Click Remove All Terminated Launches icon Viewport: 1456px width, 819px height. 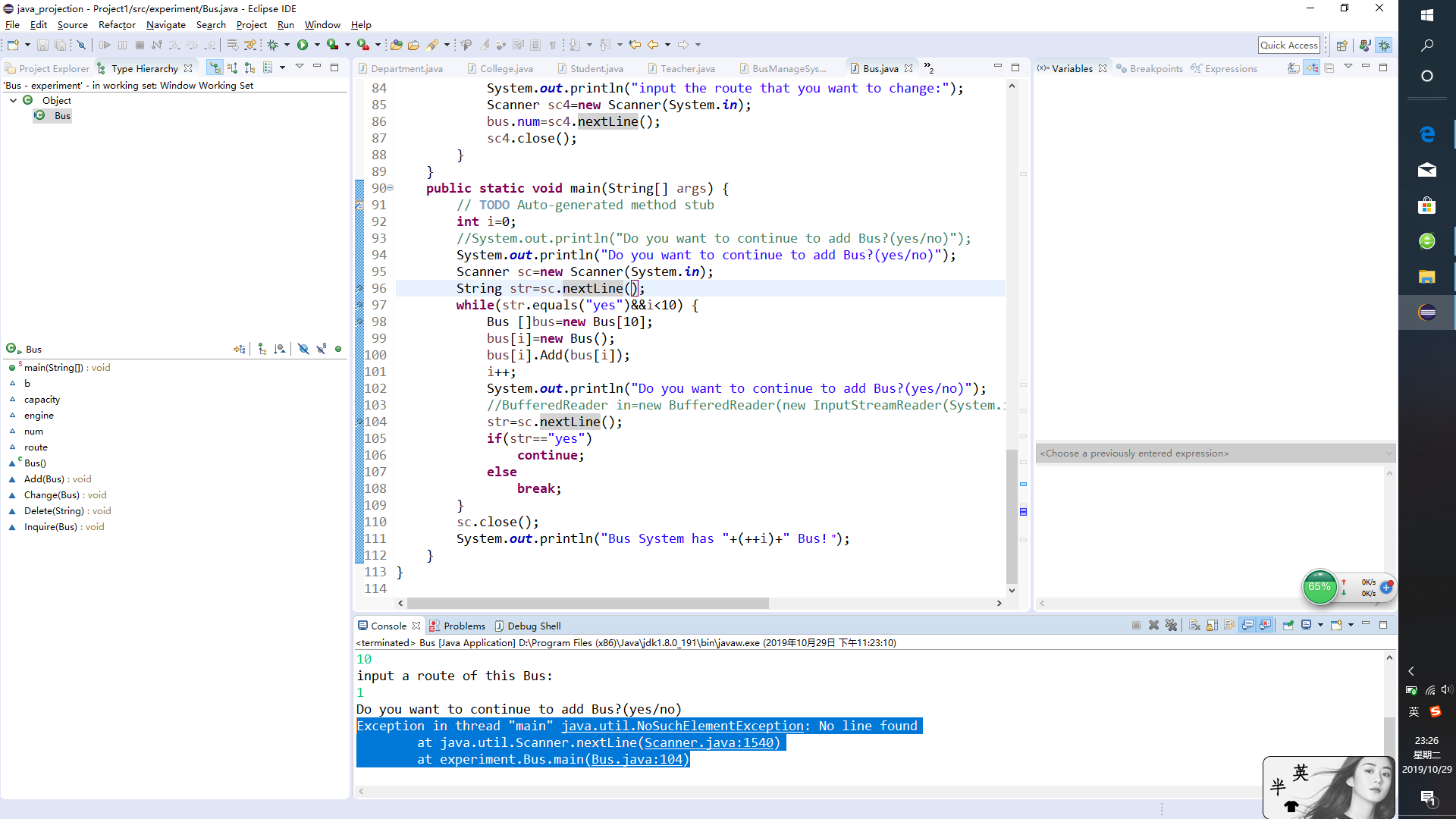tap(1172, 626)
